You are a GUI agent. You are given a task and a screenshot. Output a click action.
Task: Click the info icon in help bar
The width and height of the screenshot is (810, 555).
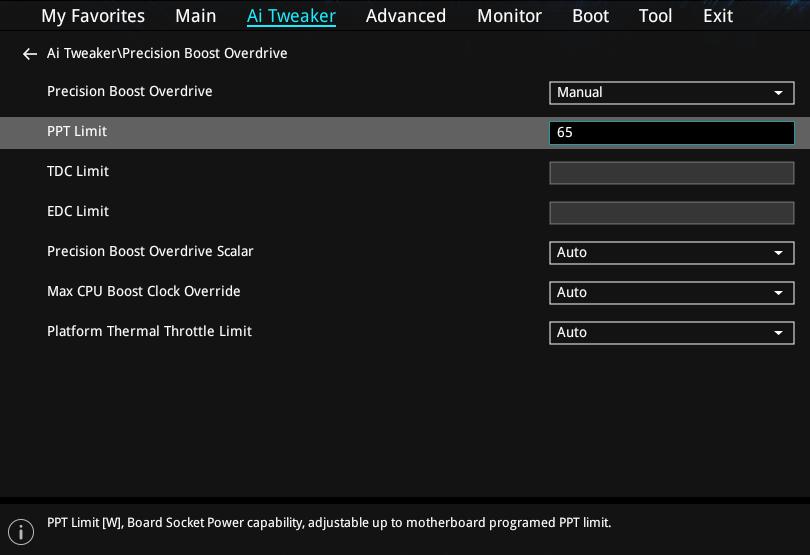[x=21, y=532]
